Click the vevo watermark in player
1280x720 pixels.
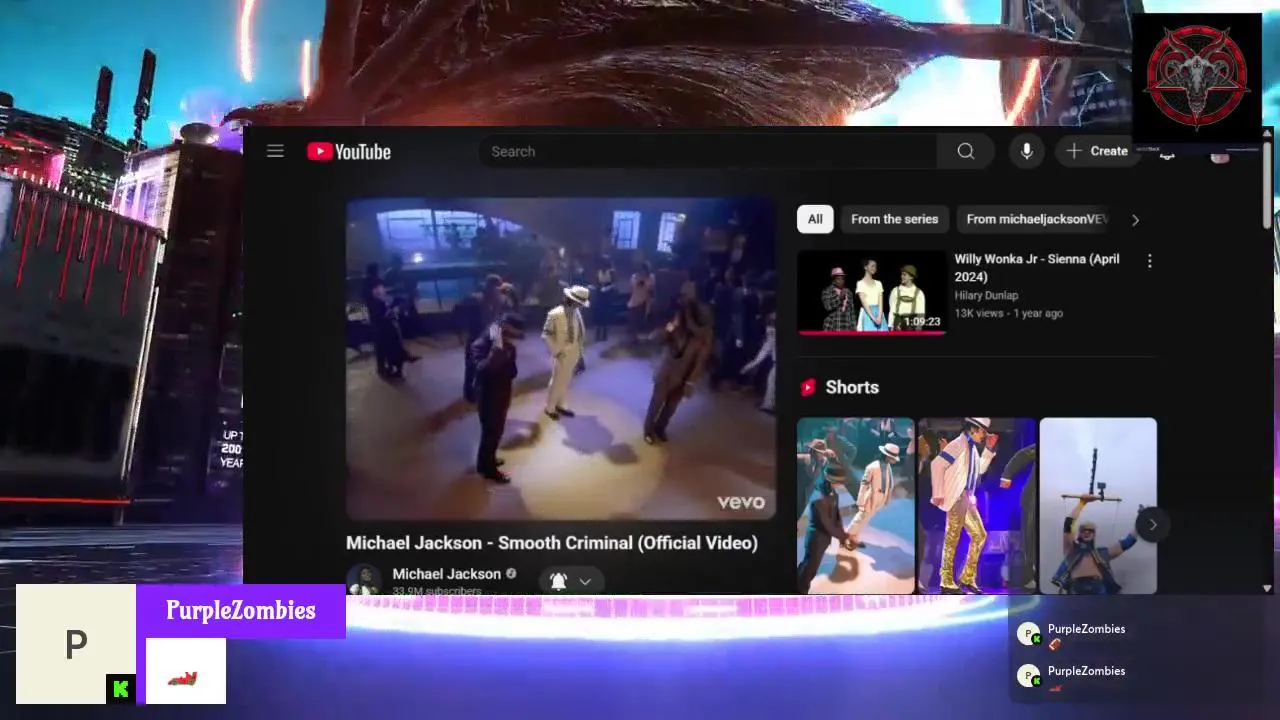740,502
